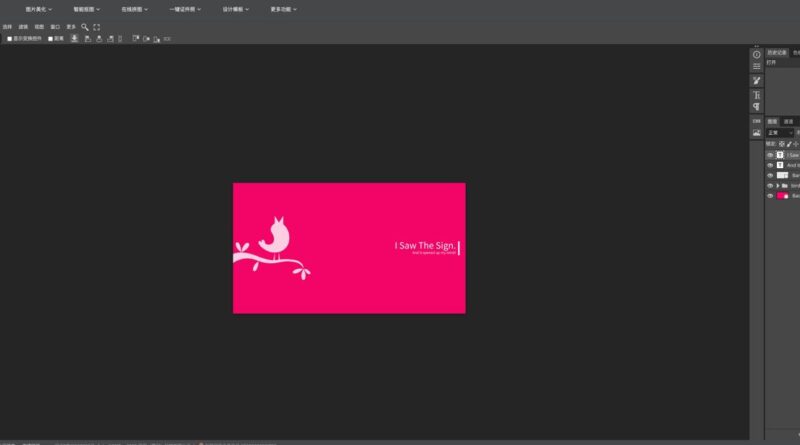
Task: Open the CSS panel icon
Action: 756,120
